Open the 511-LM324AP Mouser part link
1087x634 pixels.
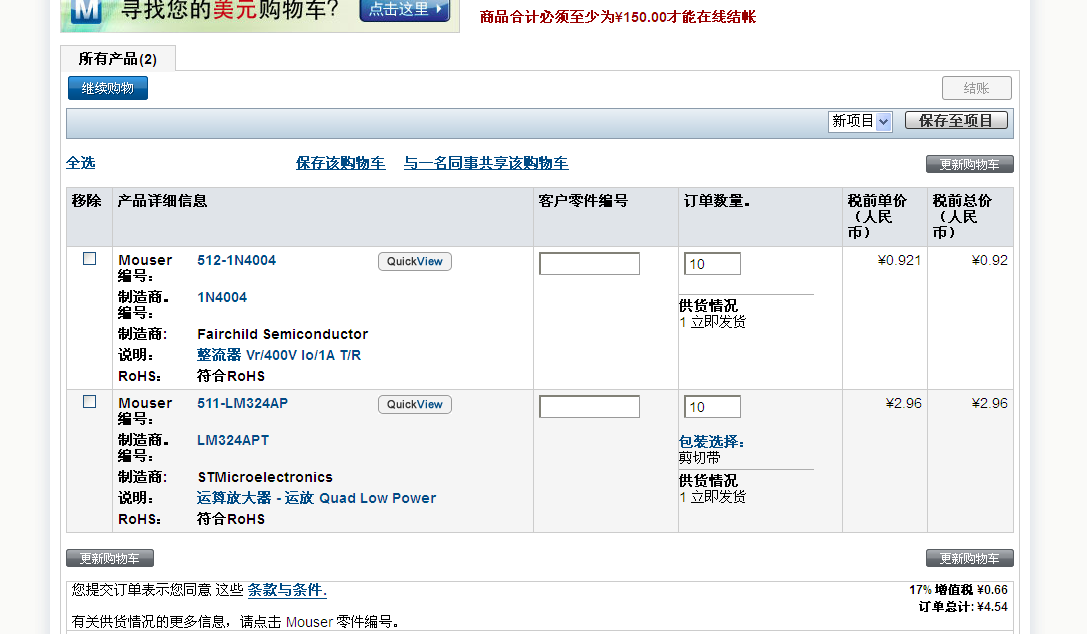[243, 403]
